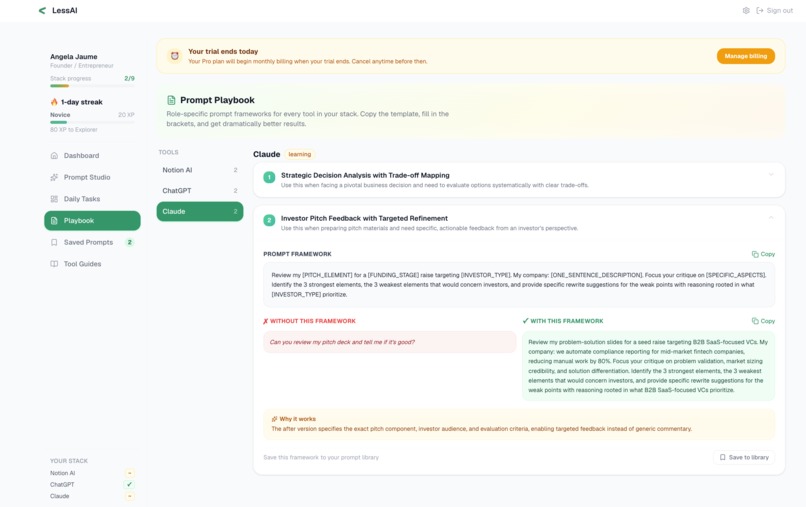
Task: Select Claude in tools list
Action: (199, 211)
